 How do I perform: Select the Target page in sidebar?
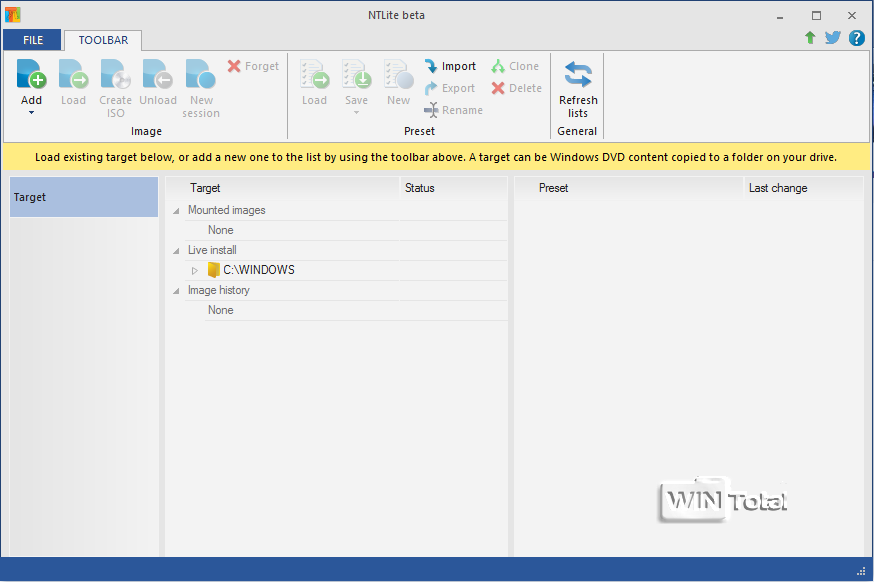84,197
